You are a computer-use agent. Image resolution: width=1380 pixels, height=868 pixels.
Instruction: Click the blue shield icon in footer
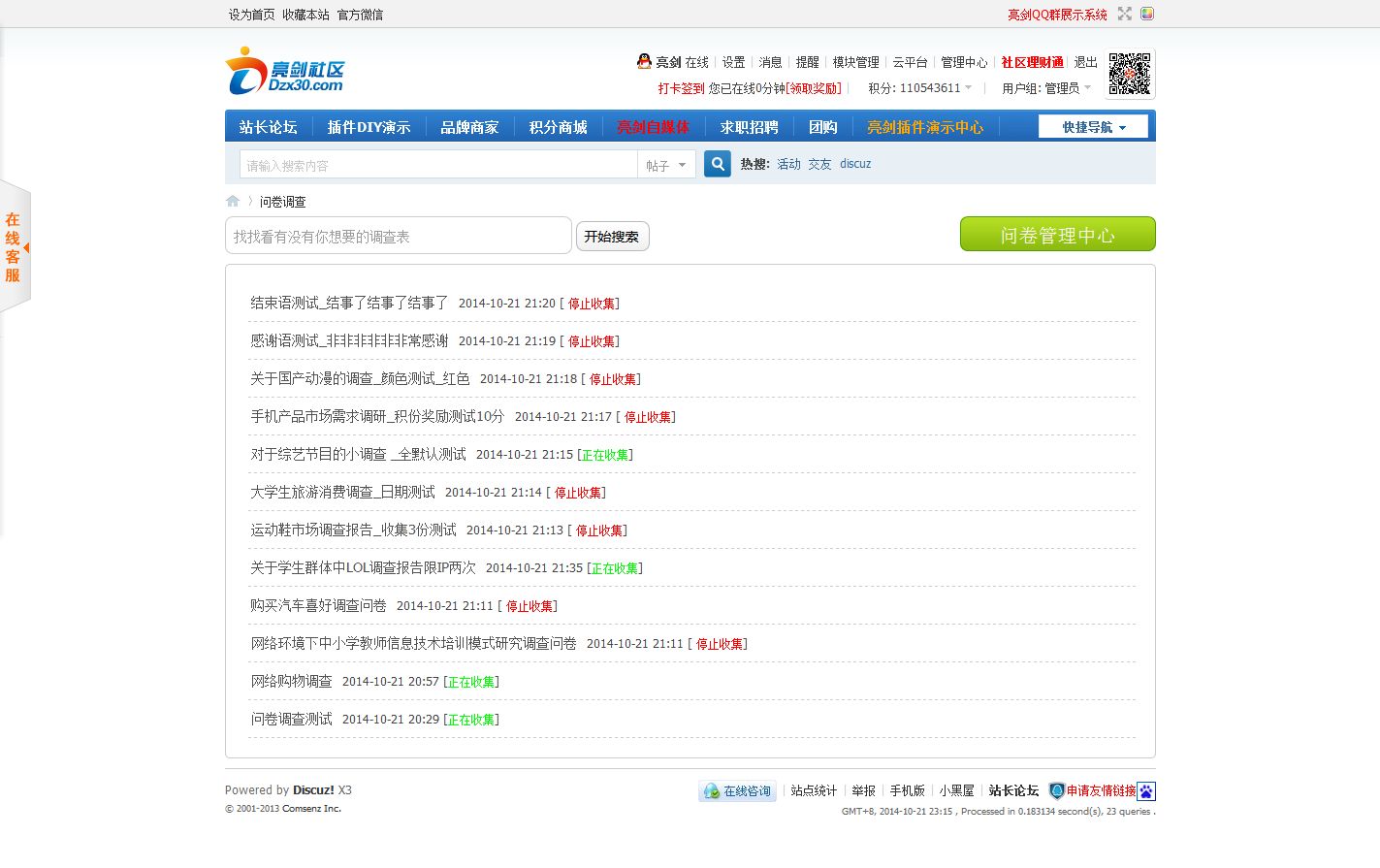click(x=1057, y=791)
